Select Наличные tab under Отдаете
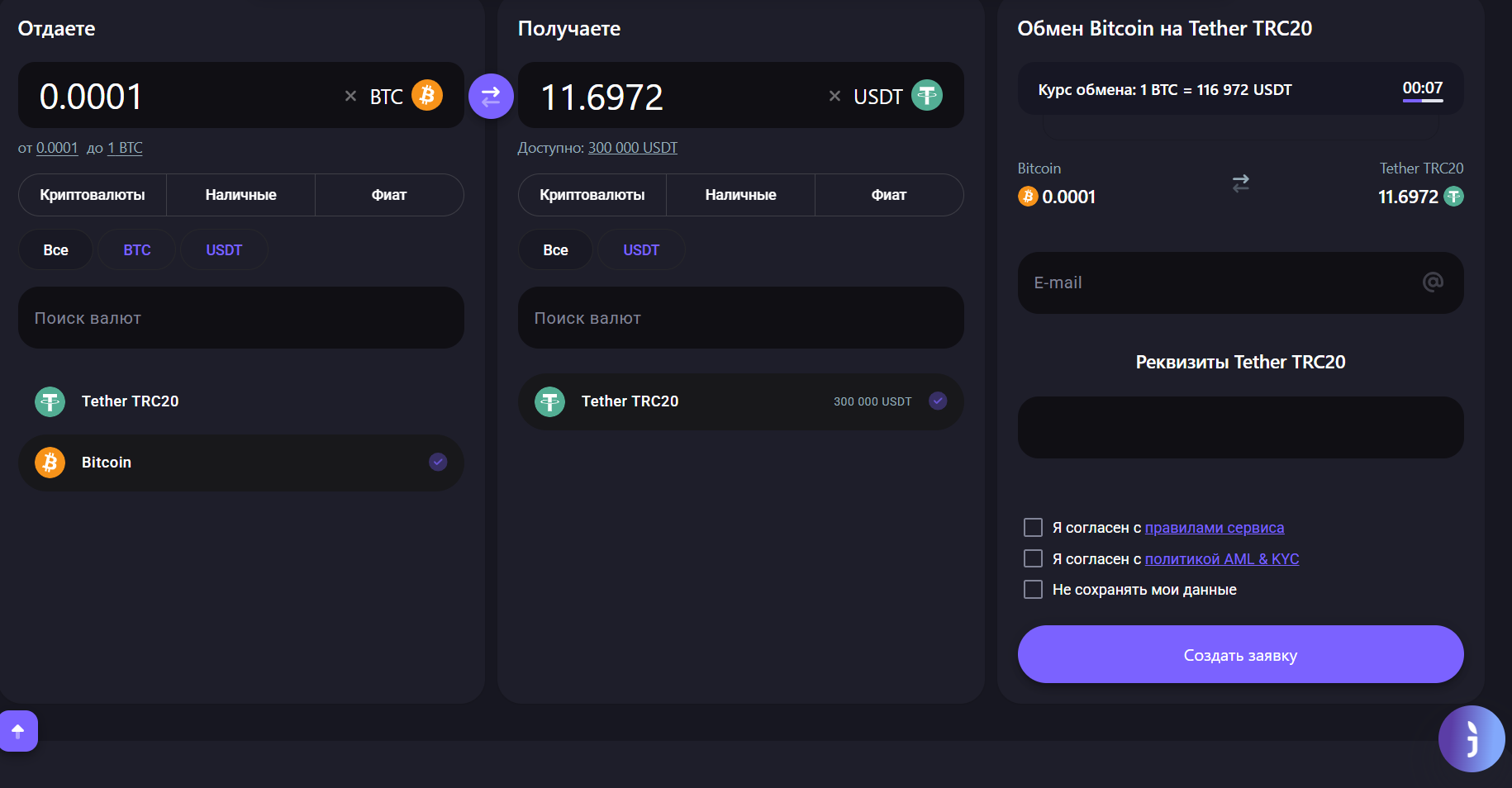Viewport: 1512px width, 788px height. coord(241,195)
